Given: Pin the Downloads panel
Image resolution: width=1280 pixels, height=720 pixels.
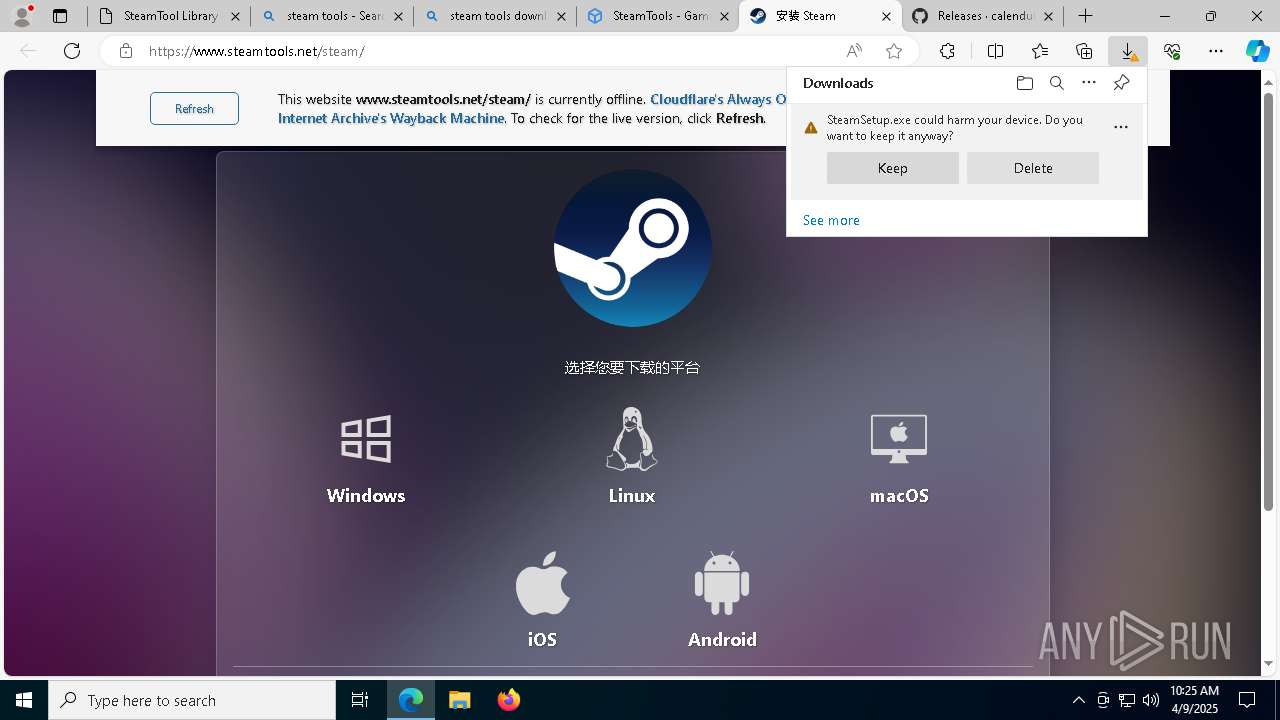Looking at the screenshot, I should click(1122, 83).
